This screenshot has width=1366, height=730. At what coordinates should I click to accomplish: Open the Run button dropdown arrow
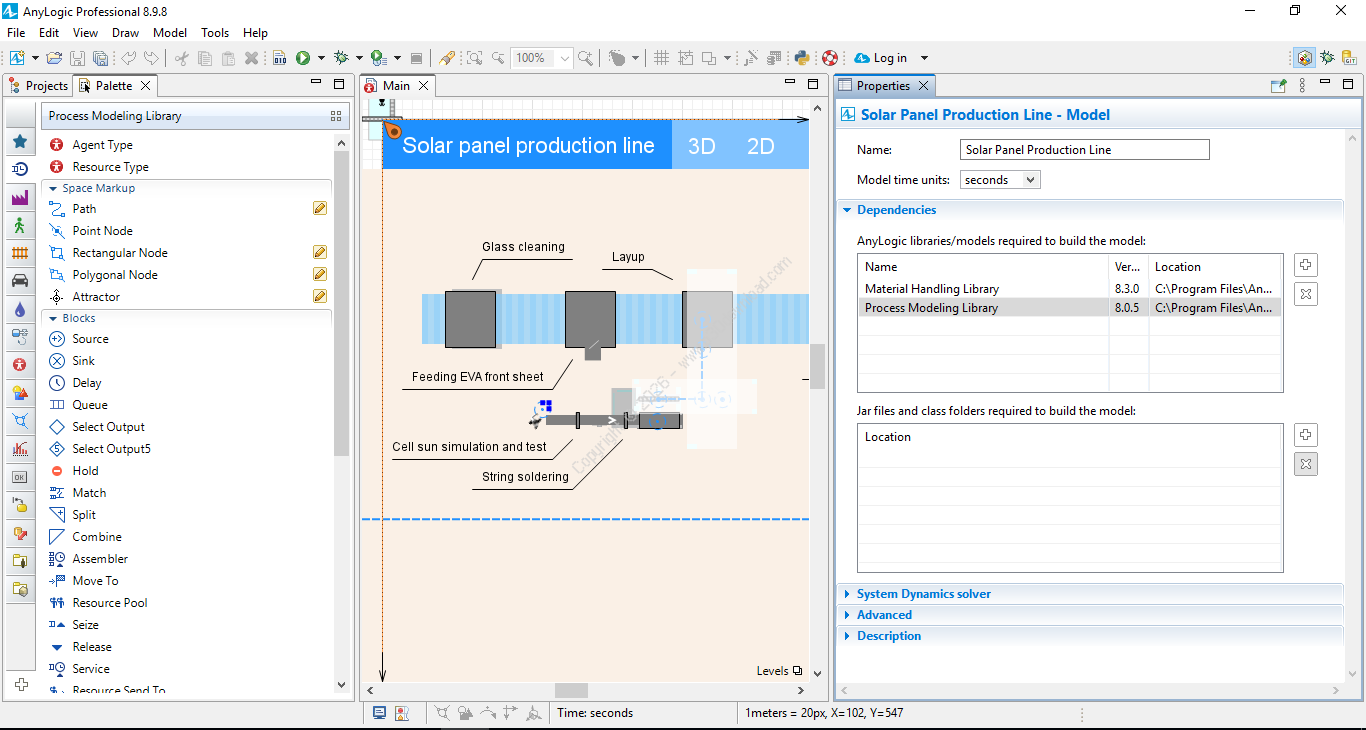(319, 58)
